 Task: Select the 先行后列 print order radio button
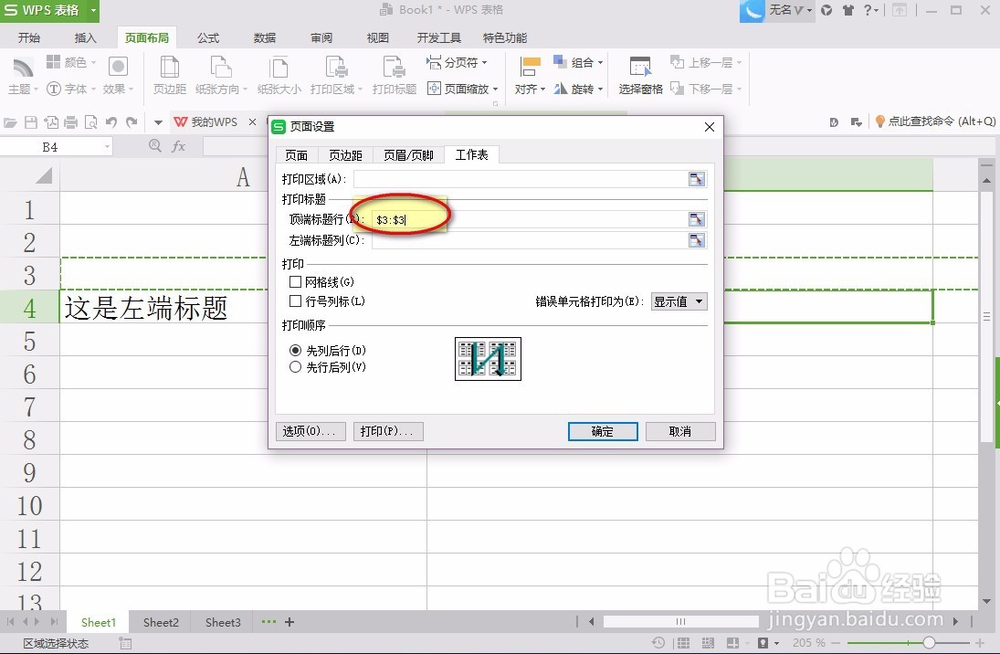[x=296, y=367]
